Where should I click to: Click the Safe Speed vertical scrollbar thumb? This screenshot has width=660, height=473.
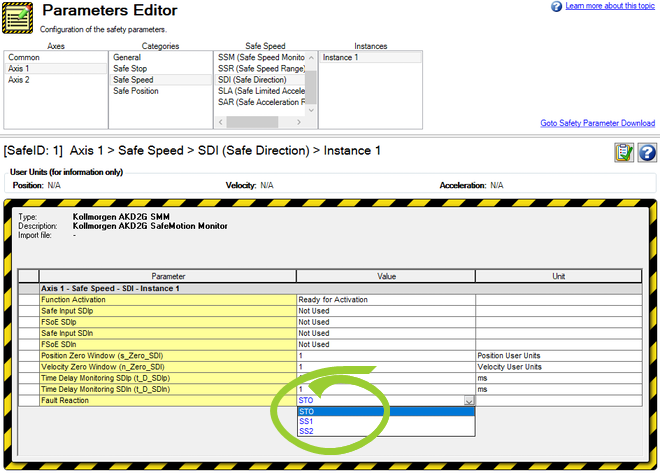click(311, 87)
